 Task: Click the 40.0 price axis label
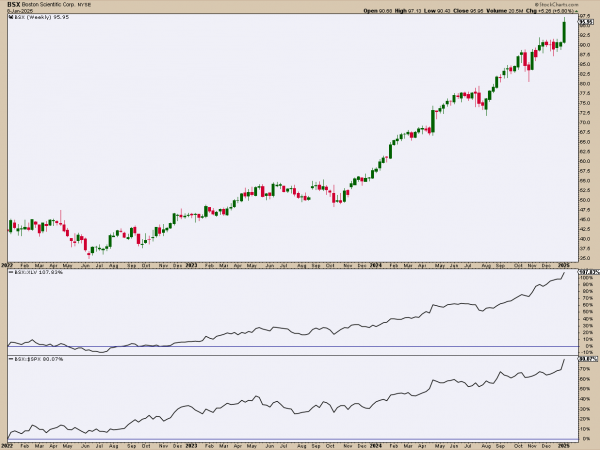(584, 239)
